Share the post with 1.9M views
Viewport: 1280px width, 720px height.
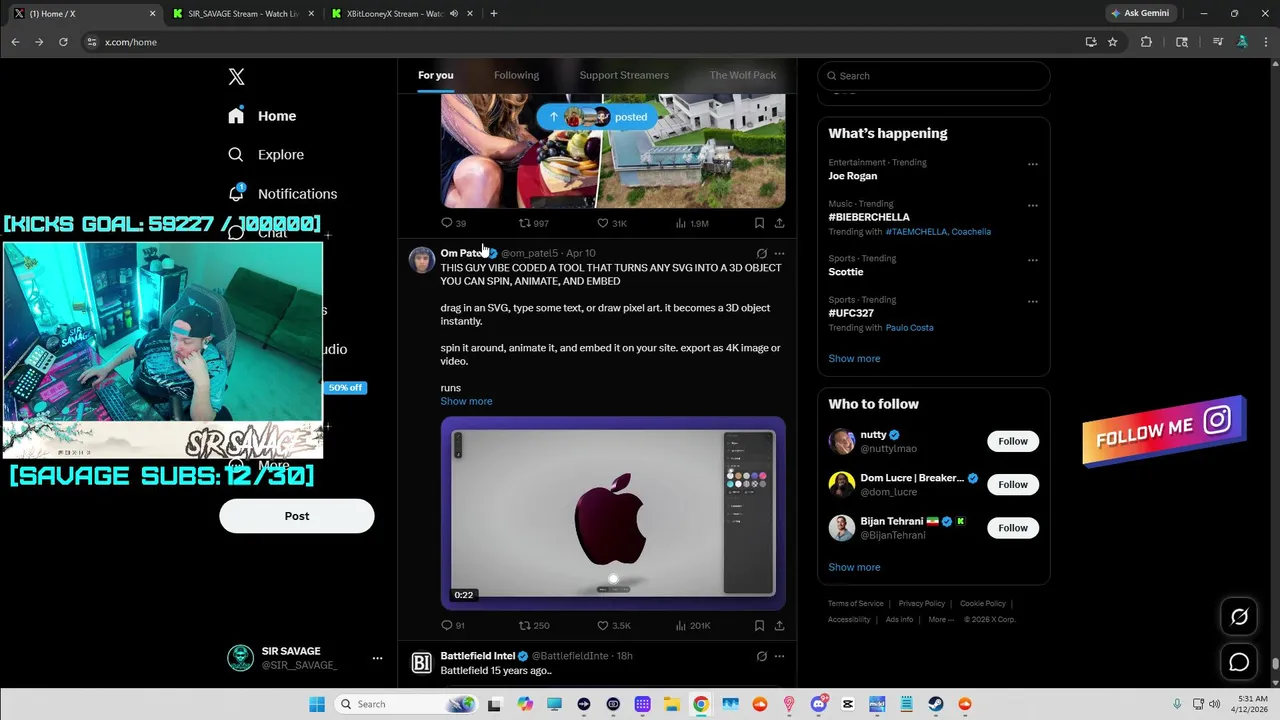coord(779,223)
